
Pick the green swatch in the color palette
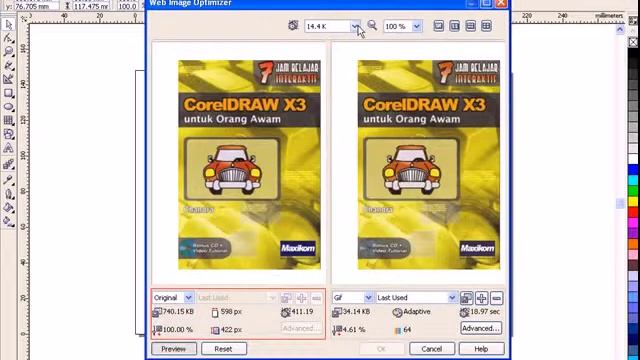(633, 190)
